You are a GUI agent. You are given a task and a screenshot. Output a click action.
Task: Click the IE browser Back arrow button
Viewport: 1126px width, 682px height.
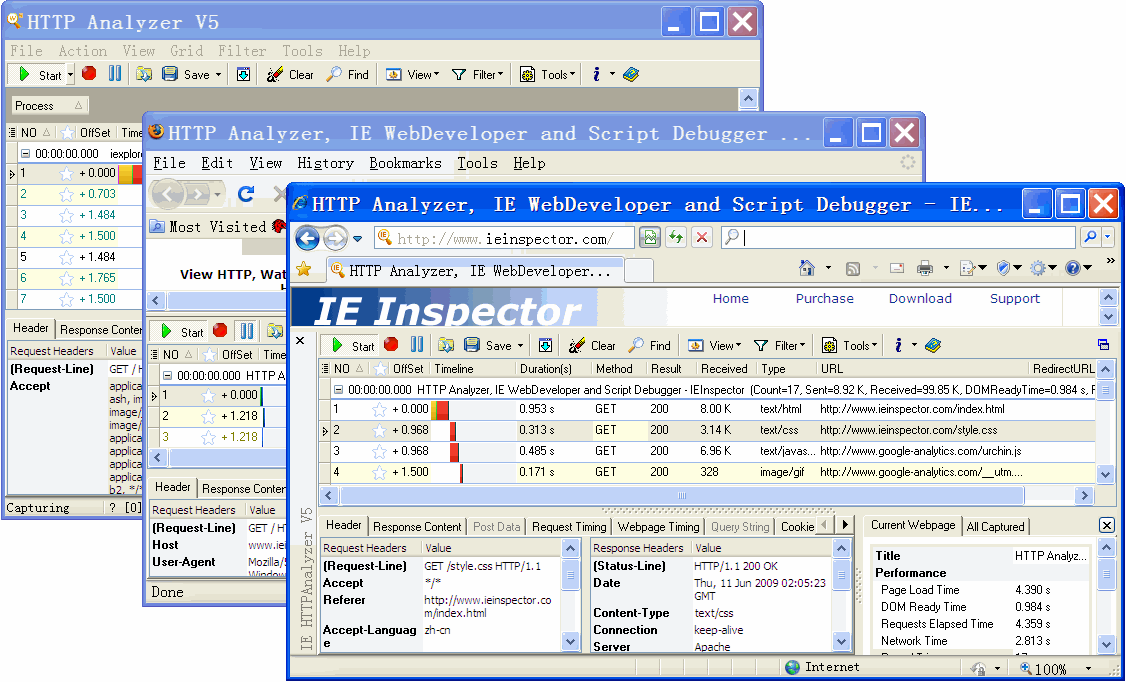[x=308, y=238]
